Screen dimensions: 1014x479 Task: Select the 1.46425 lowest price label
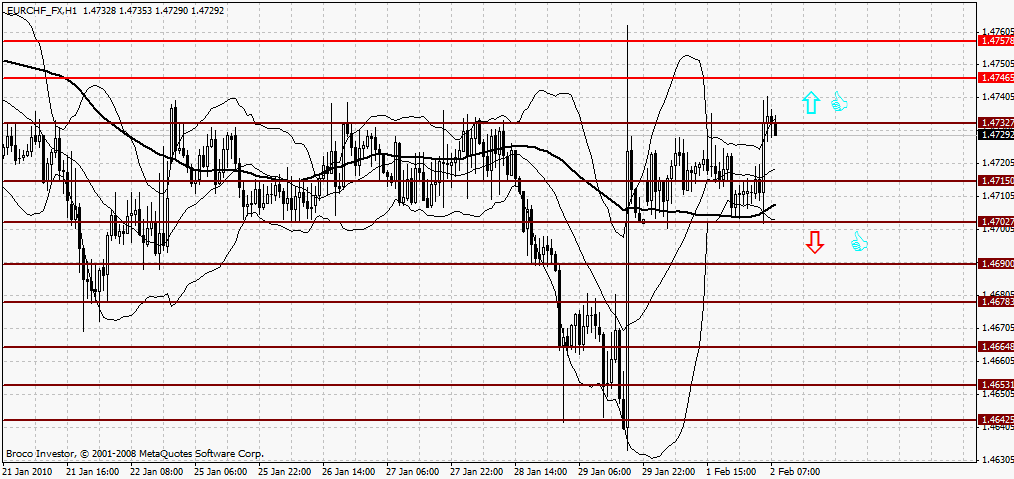996,420
